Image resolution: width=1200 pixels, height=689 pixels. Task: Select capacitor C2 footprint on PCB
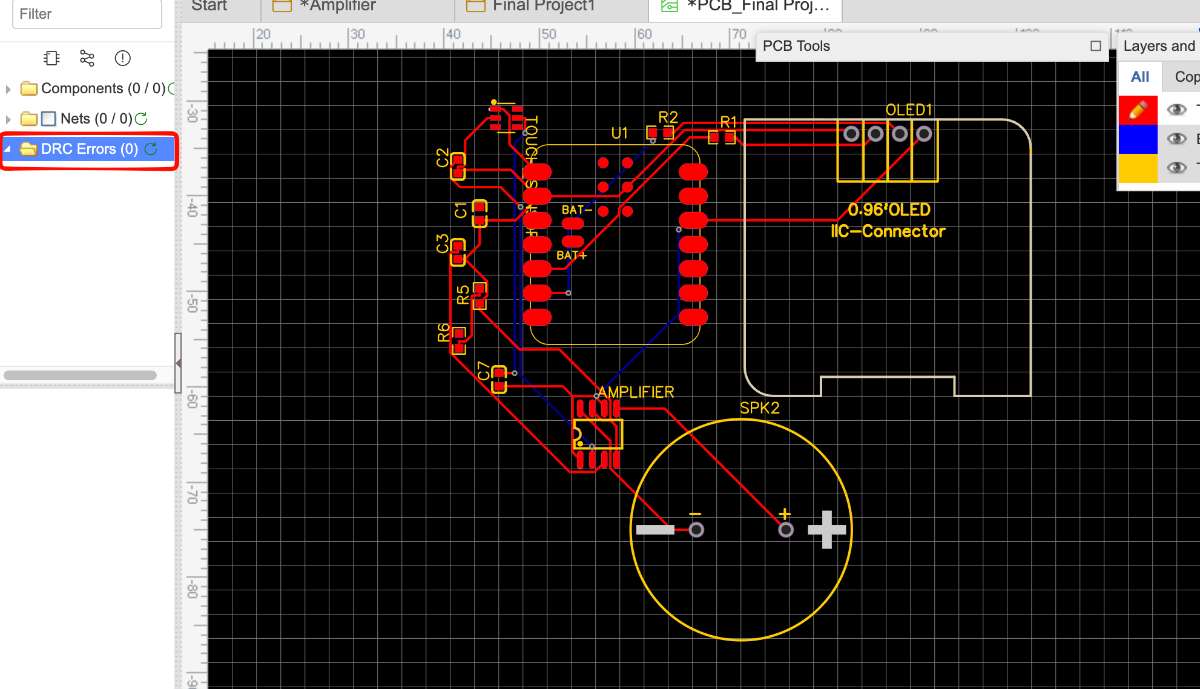(458, 167)
